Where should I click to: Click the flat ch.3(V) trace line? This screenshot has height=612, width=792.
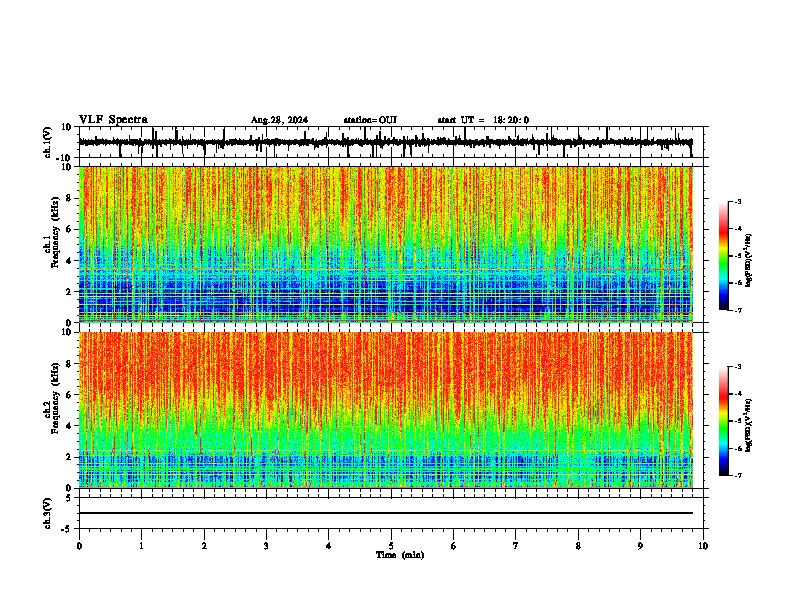tap(386, 513)
